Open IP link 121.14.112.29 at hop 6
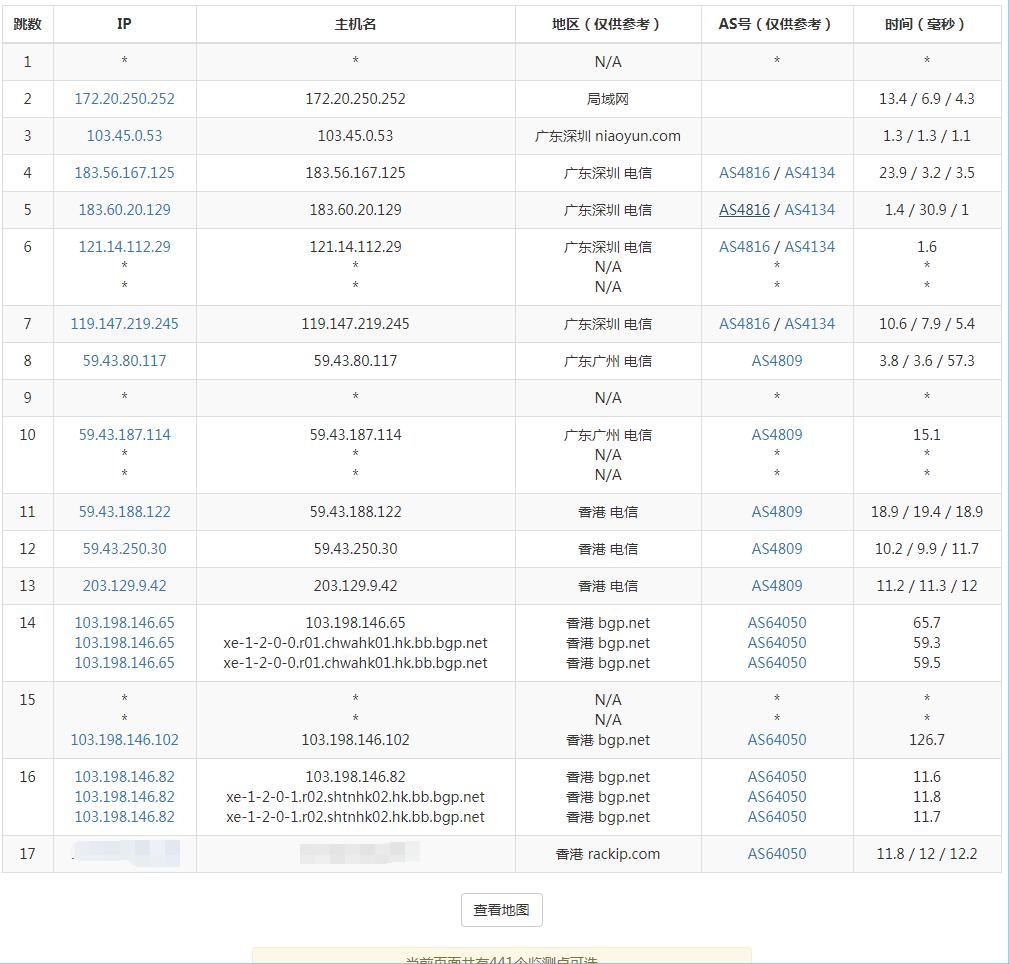The height and width of the screenshot is (964, 1009). (x=124, y=247)
